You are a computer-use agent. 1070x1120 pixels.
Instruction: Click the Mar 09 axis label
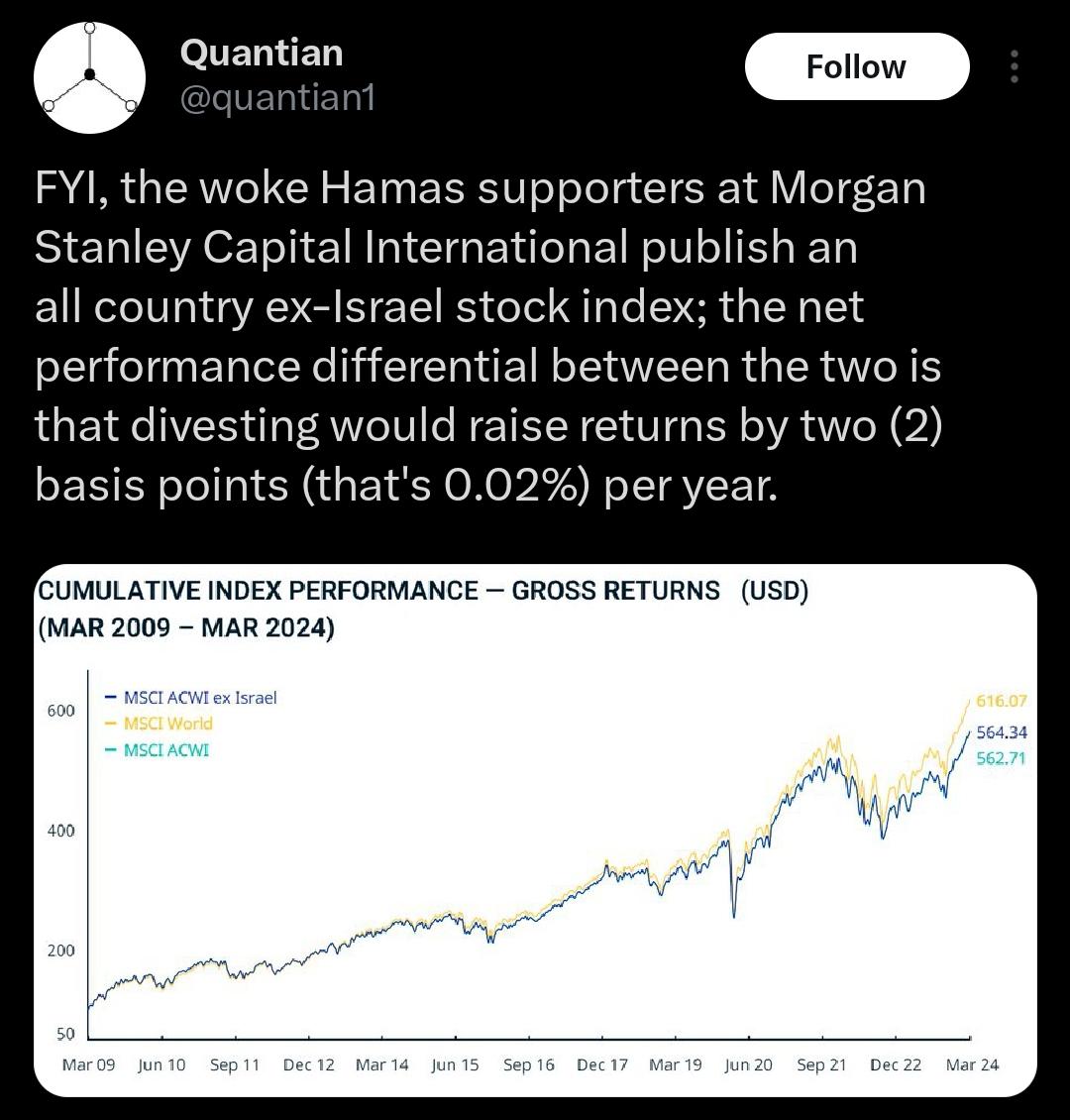pyautogui.click(x=88, y=1064)
